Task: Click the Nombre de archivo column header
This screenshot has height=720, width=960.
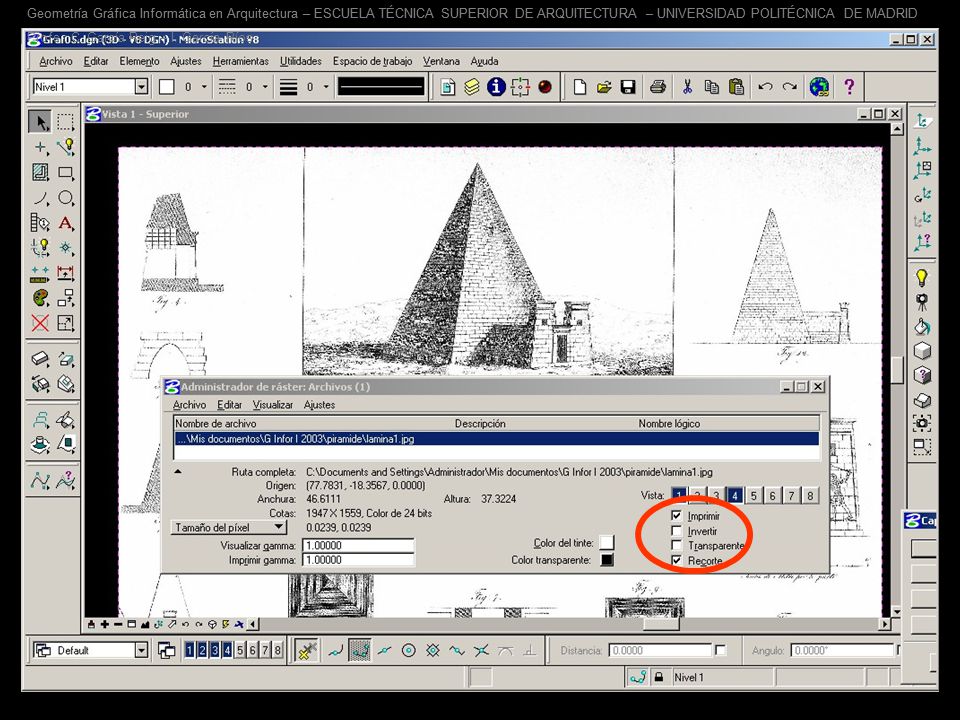Action: [x=216, y=423]
